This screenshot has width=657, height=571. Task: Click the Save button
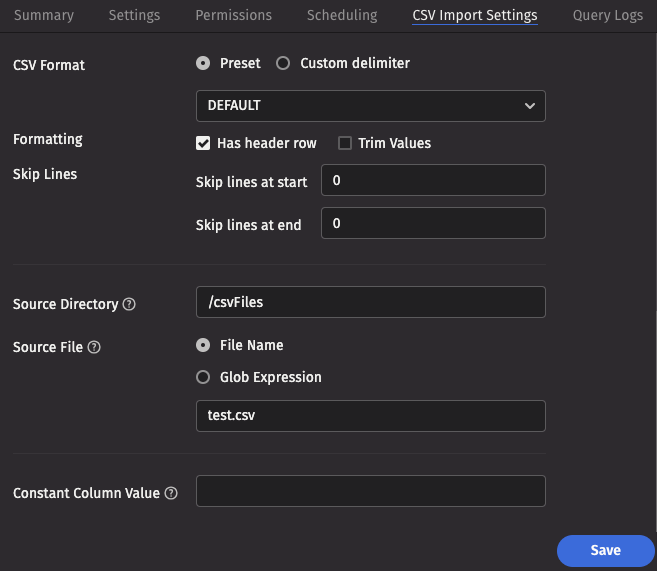(605, 550)
